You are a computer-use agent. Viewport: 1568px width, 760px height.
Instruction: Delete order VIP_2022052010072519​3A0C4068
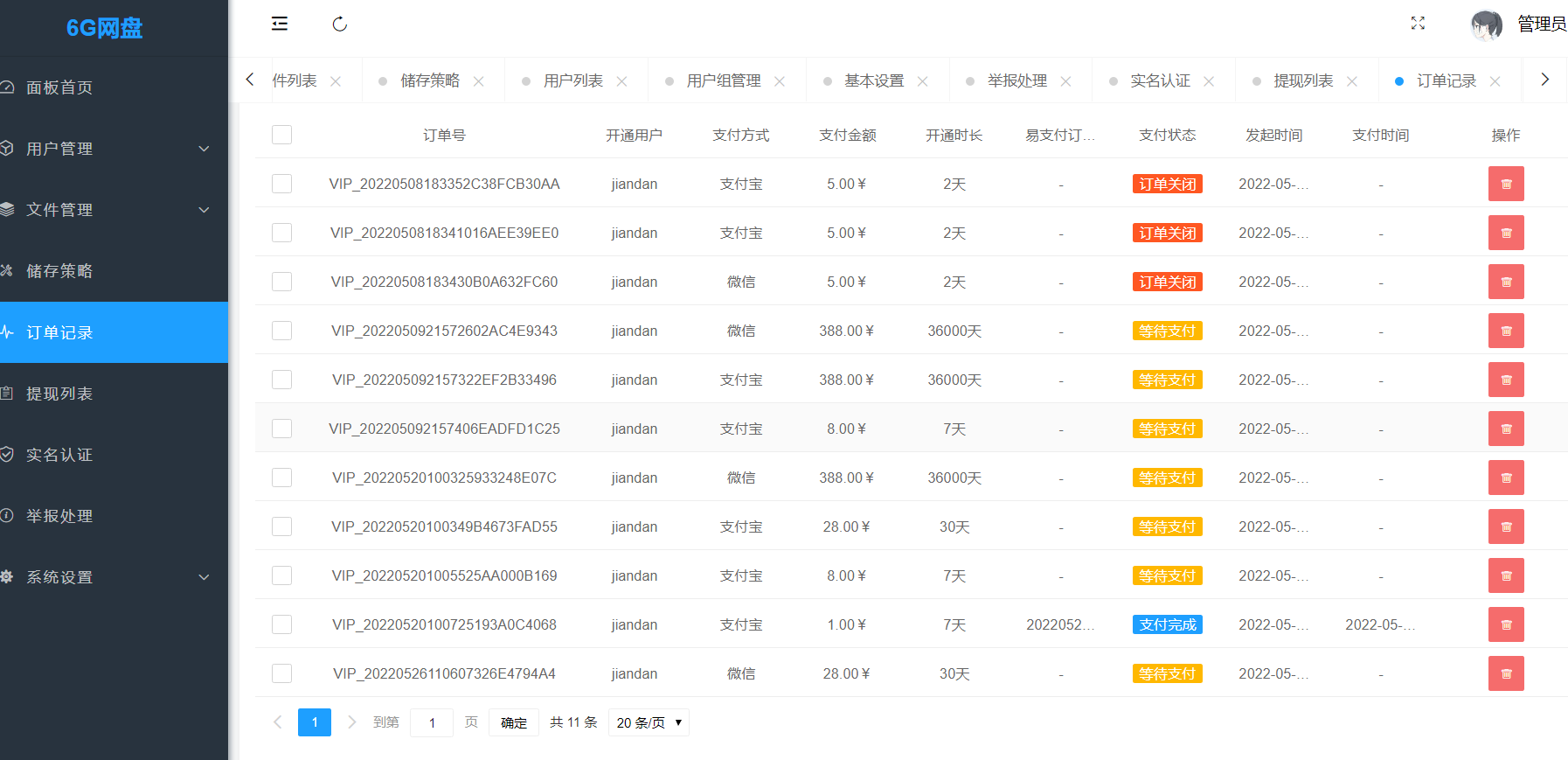point(1506,624)
